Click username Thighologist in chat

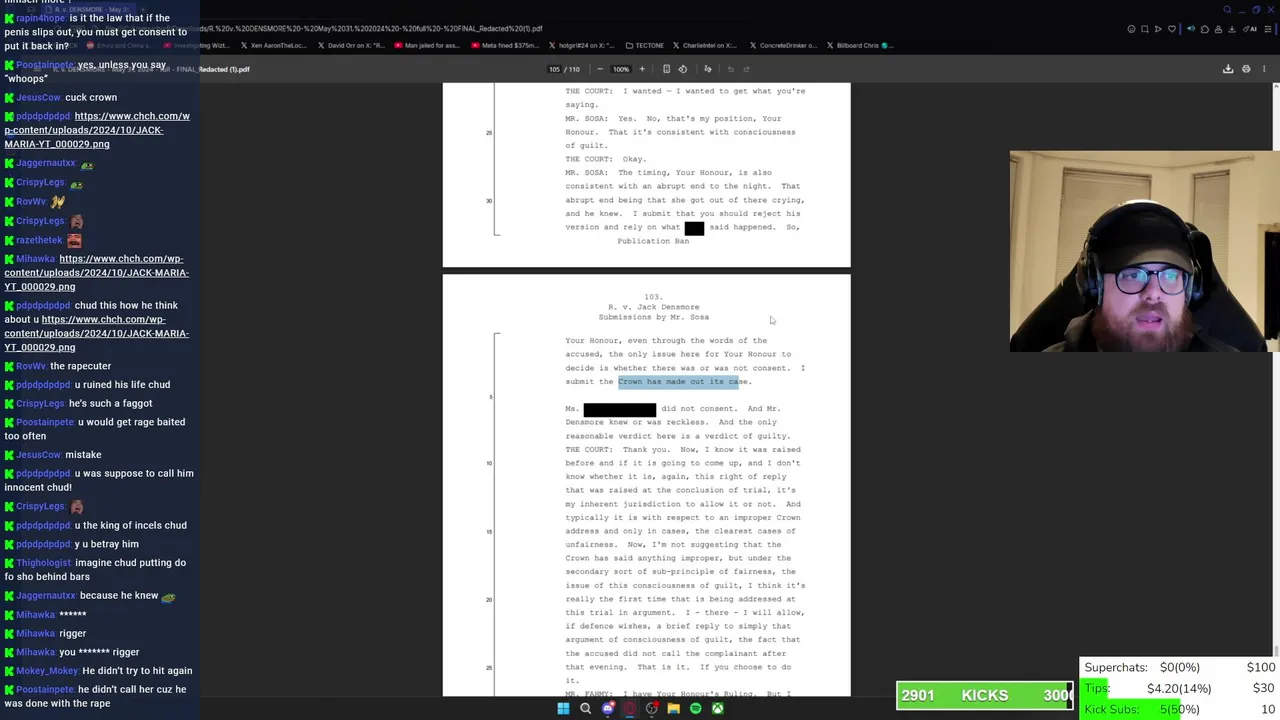(44, 563)
